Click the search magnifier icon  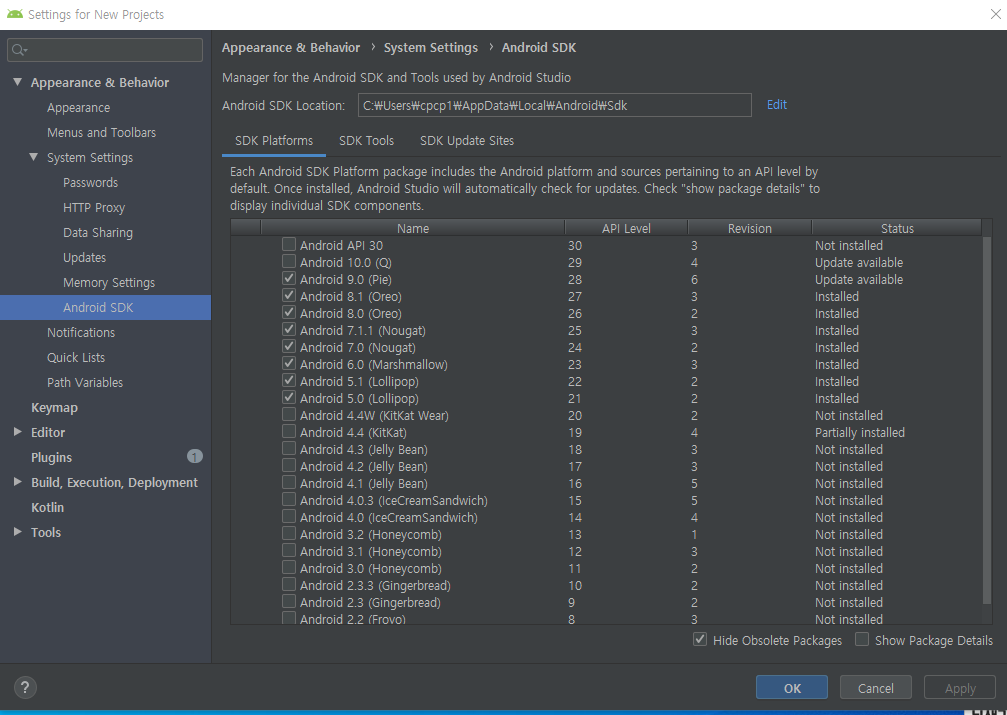(x=19, y=50)
